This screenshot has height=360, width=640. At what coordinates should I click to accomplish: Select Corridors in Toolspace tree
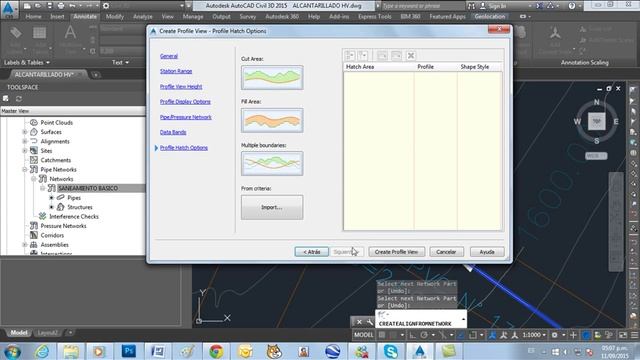tap(52, 235)
